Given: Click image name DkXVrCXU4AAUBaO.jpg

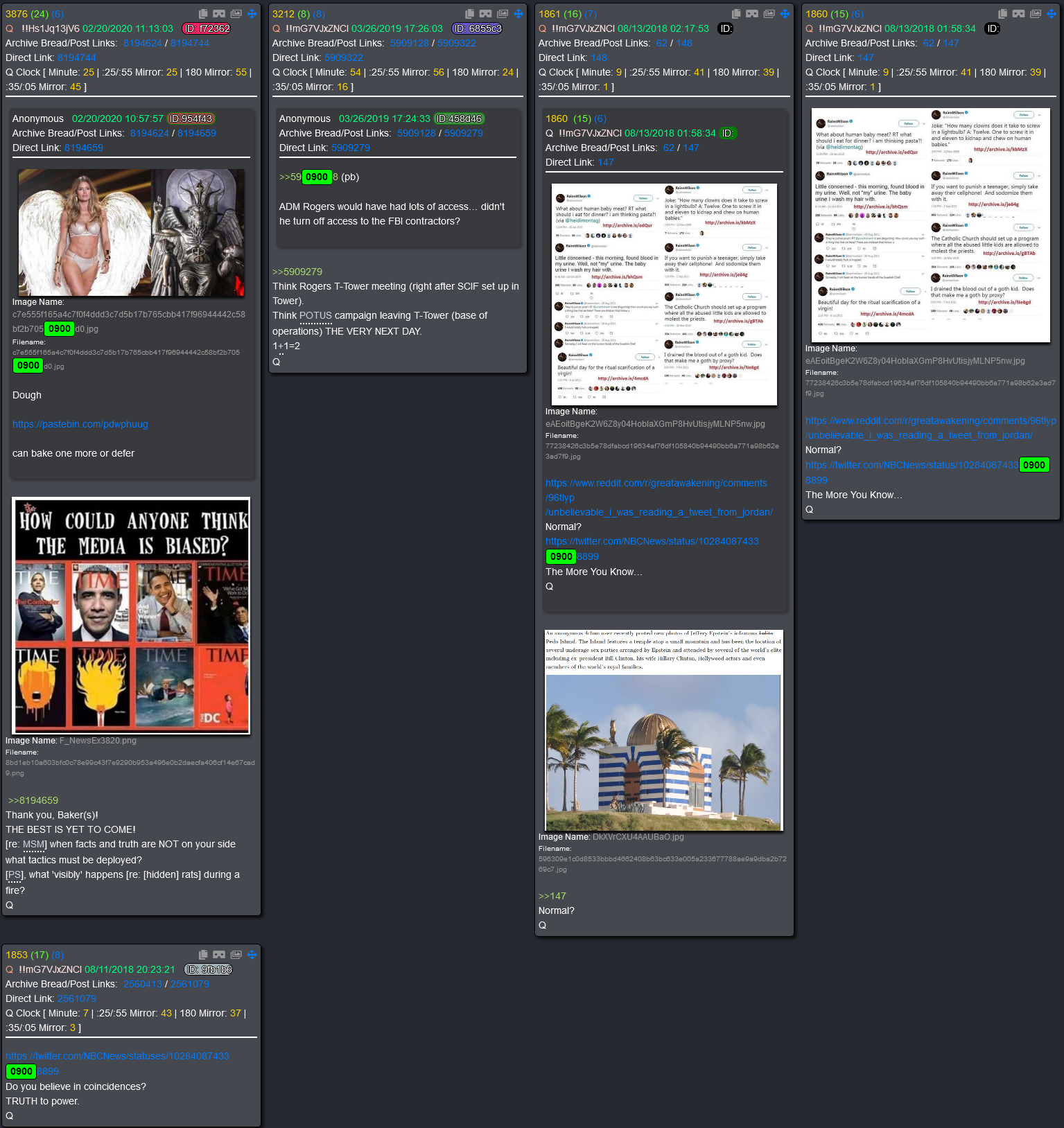Looking at the screenshot, I should (x=638, y=837).
